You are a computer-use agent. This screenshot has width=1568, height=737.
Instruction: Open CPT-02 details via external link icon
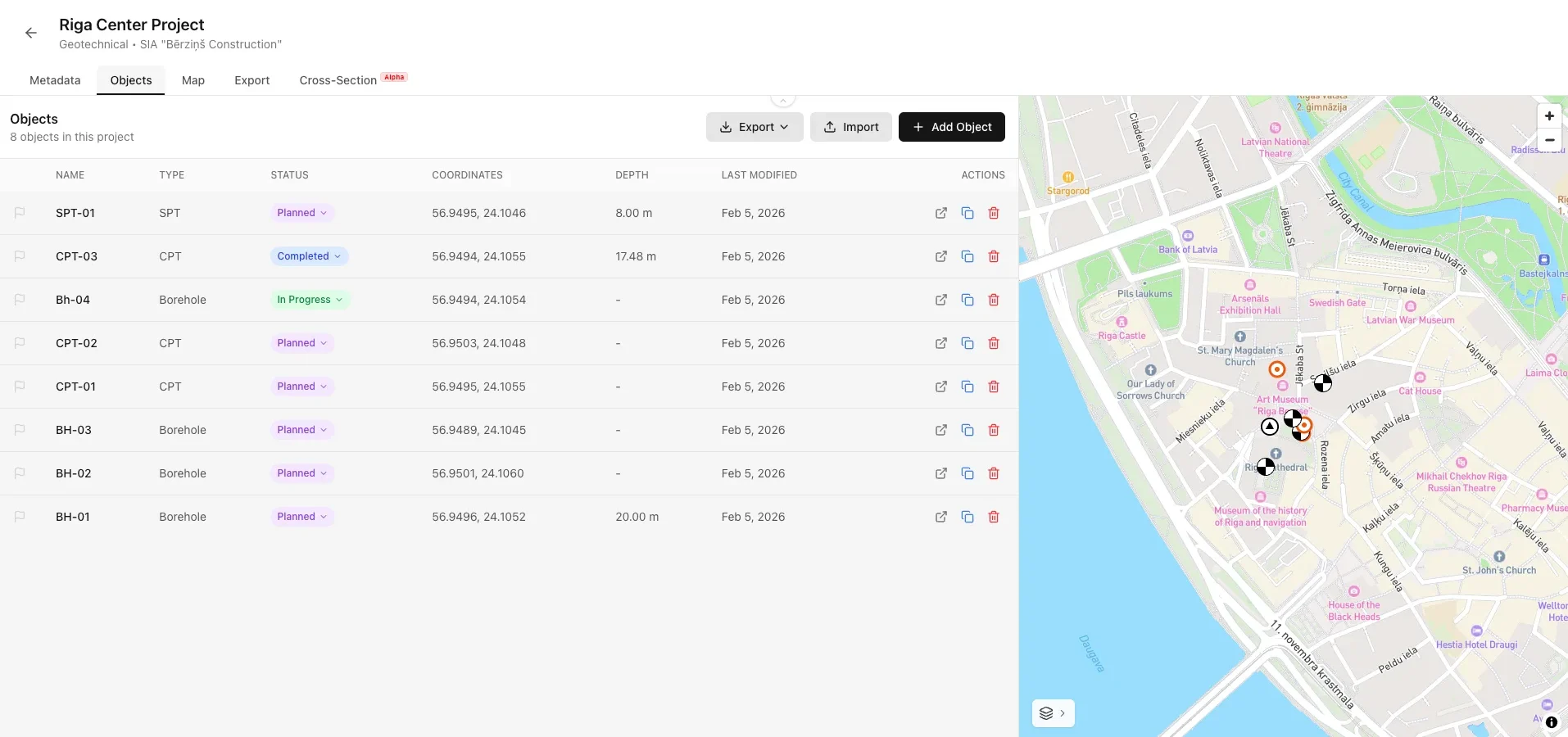point(941,343)
